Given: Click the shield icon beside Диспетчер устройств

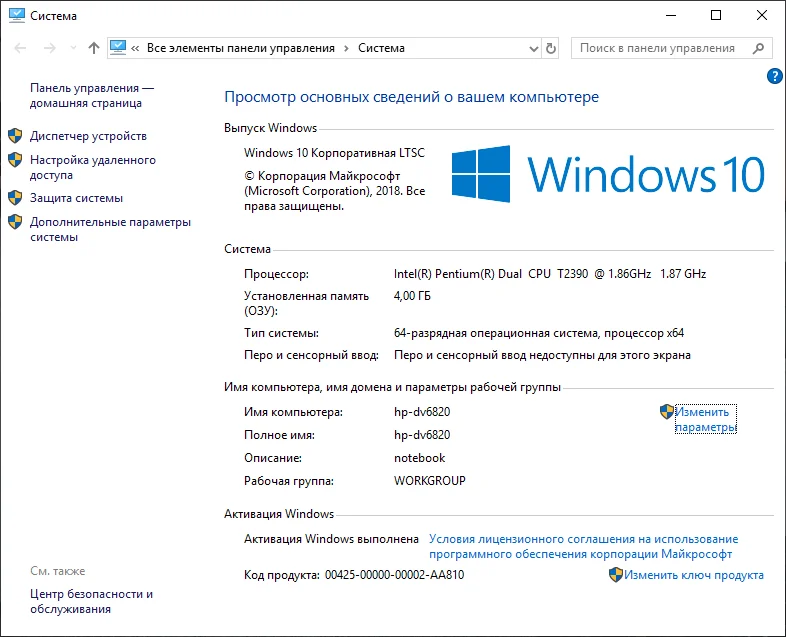Looking at the screenshot, I should [15, 135].
